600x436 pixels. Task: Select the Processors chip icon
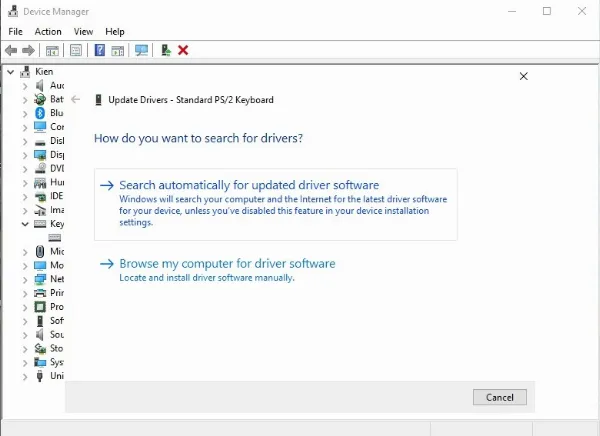[x=40, y=307]
